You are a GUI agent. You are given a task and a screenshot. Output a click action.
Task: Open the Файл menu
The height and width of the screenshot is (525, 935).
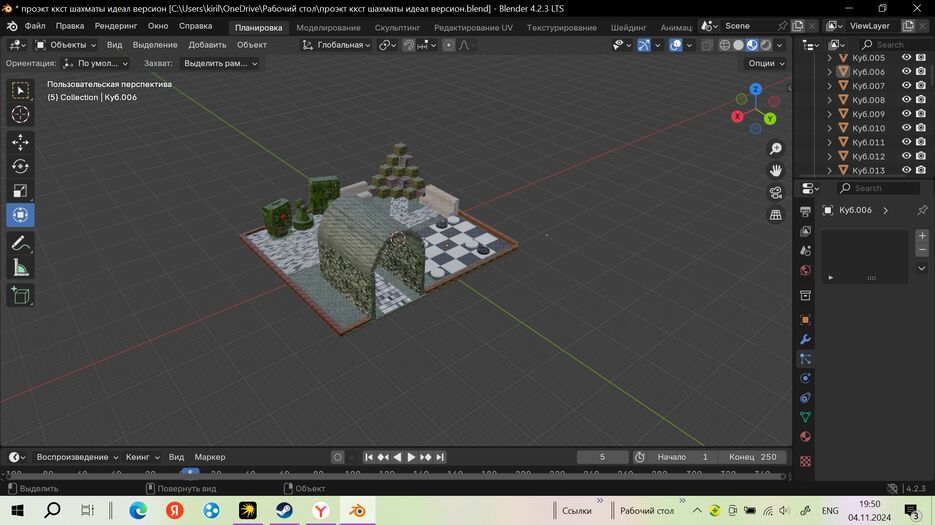pos(35,26)
